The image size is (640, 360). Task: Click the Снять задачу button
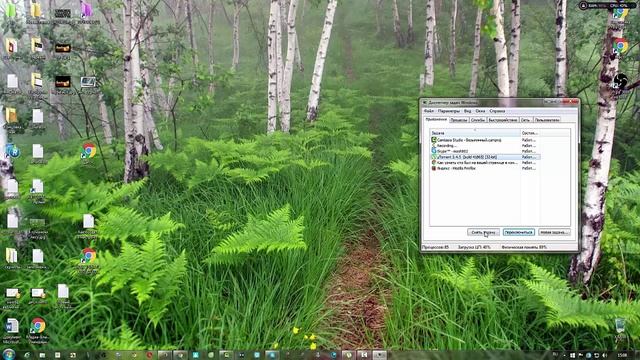coord(483,232)
